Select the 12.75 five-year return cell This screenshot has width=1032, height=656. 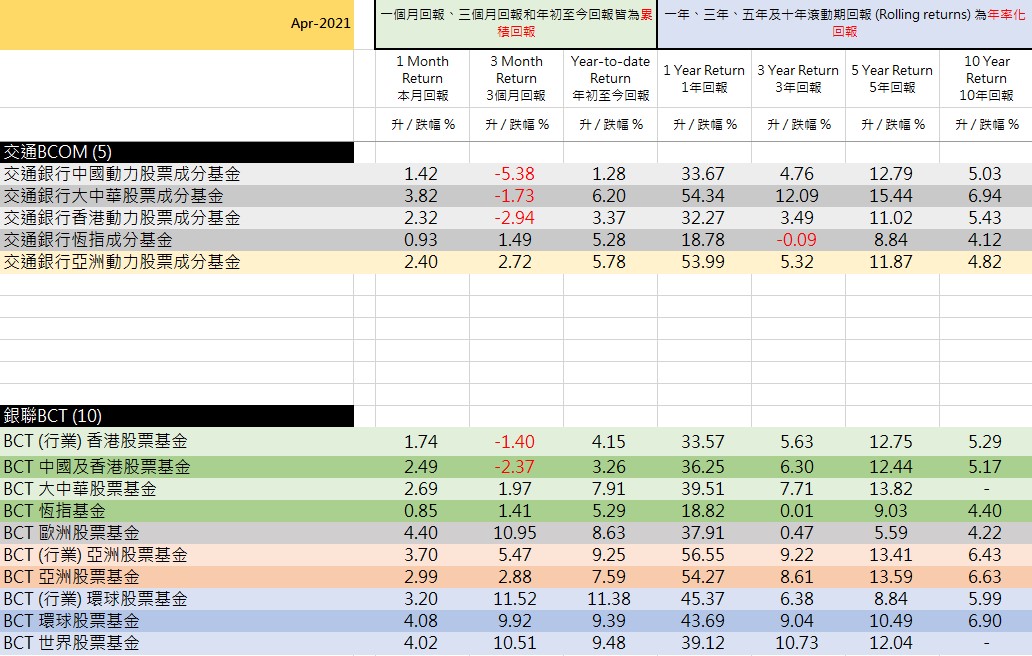[x=890, y=442]
